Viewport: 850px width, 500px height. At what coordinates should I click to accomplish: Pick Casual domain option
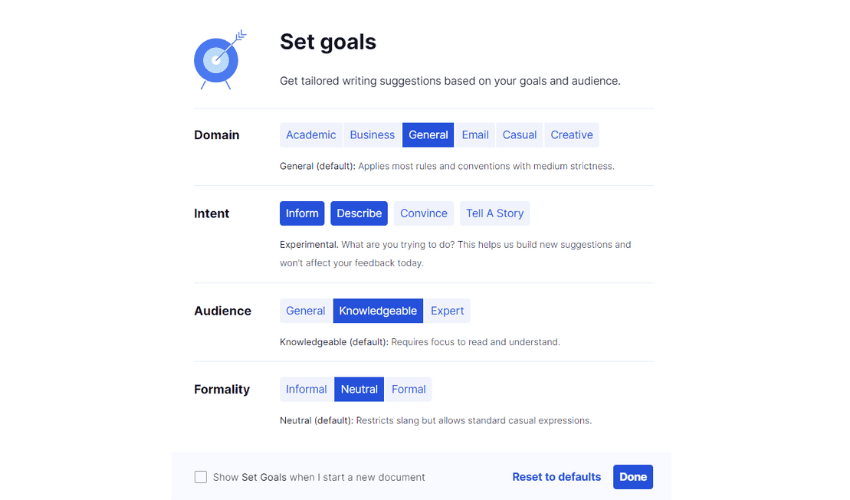519,135
